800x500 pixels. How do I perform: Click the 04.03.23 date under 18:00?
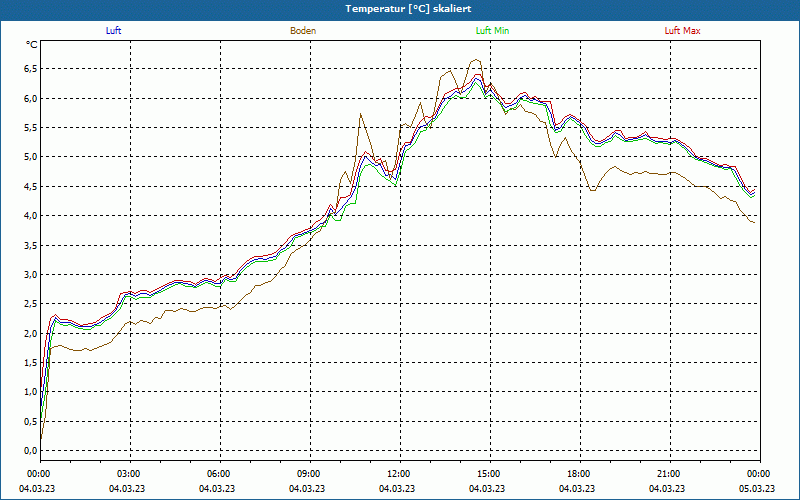(577, 488)
